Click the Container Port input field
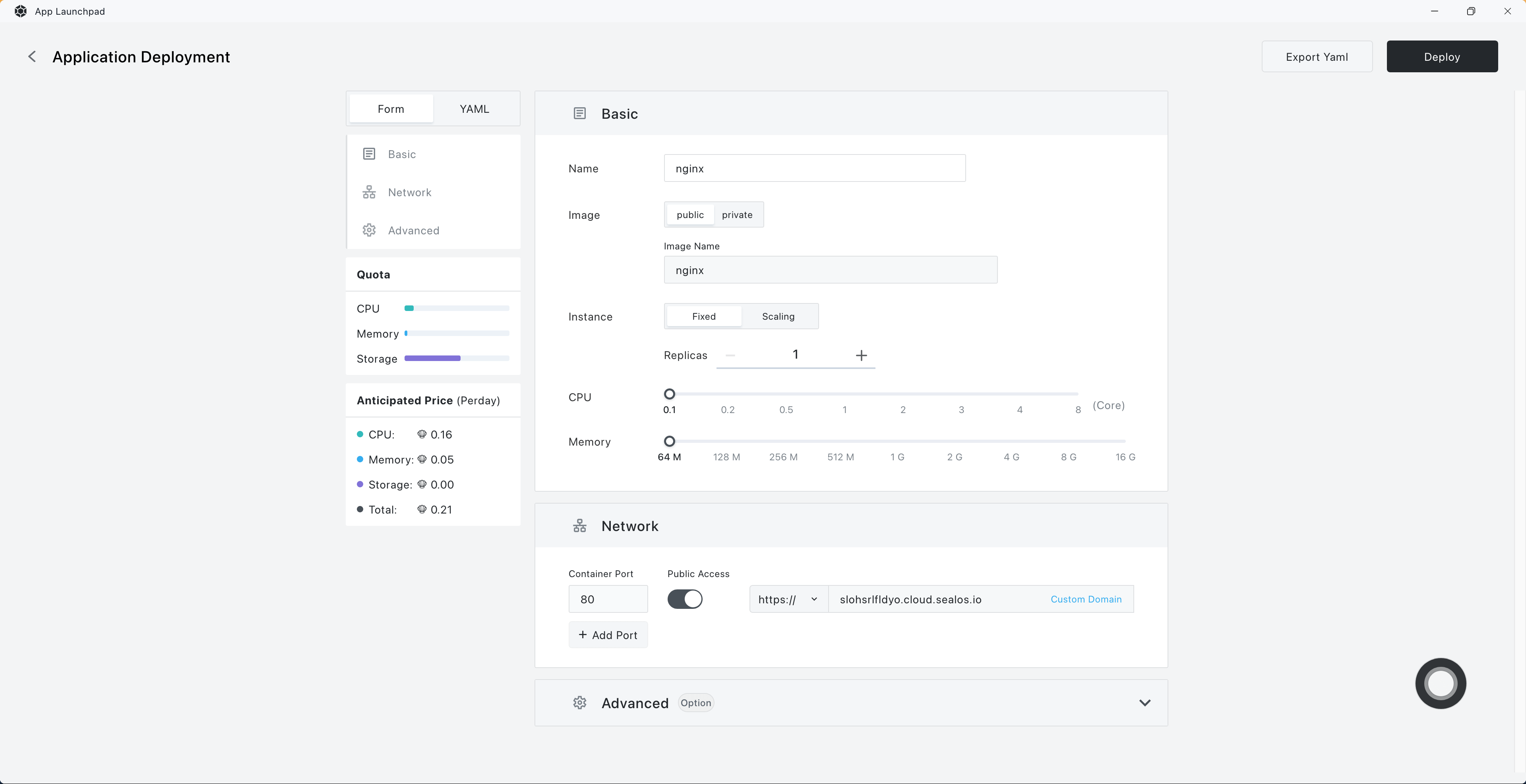Viewport: 1526px width, 784px height. point(608,599)
